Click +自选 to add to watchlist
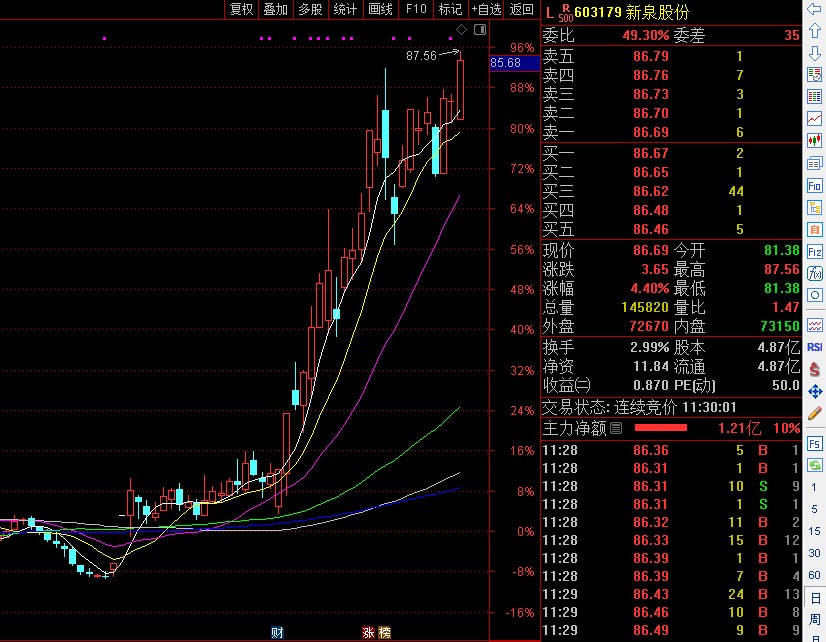 (486, 9)
